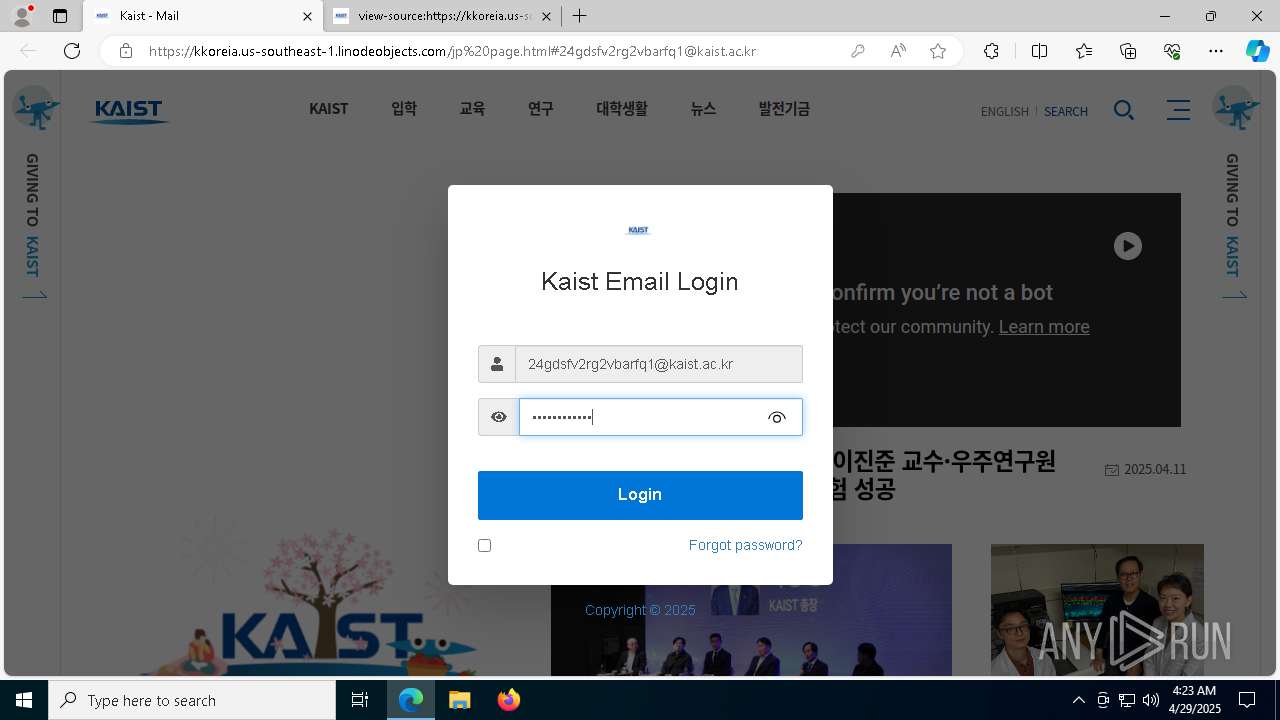The width and height of the screenshot is (1280, 720).
Task: Open the network icon in system tray
Action: pyautogui.click(x=1127, y=700)
